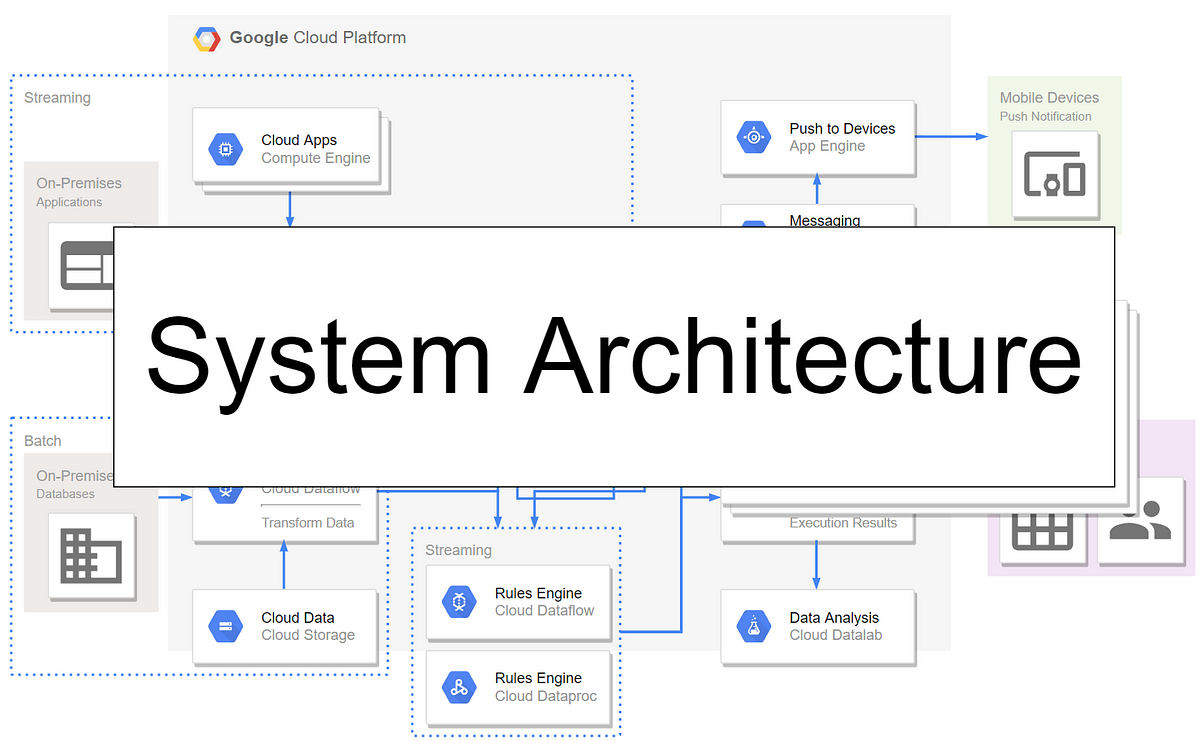Click the Compute Engine subtitle text
This screenshot has width=1200, height=741.
coord(316,158)
